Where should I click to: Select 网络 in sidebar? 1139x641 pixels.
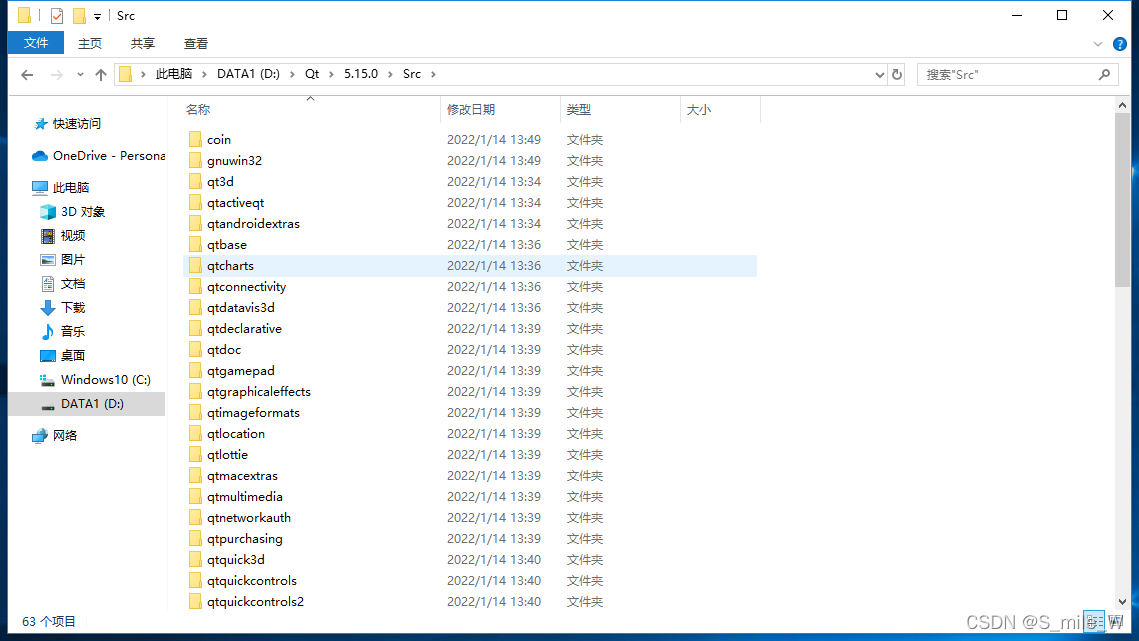(x=54, y=435)
